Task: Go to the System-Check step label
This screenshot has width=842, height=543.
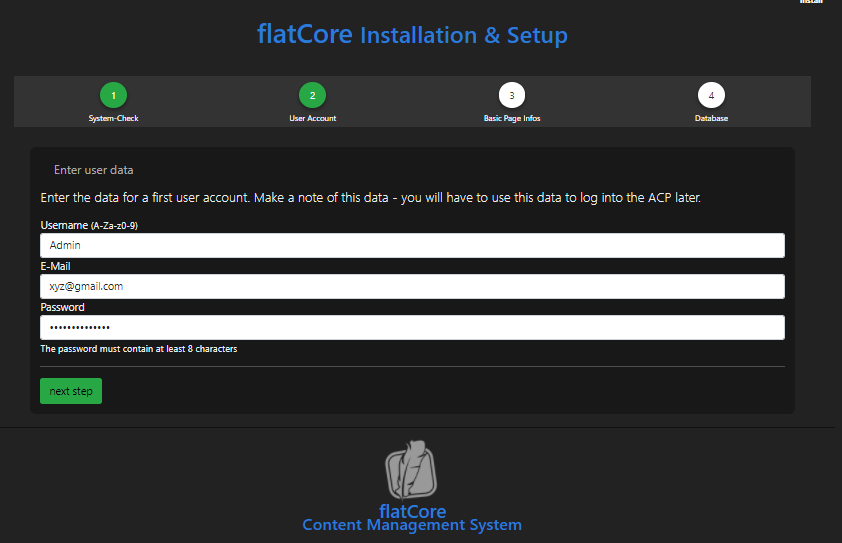Action: coord(113,118)
